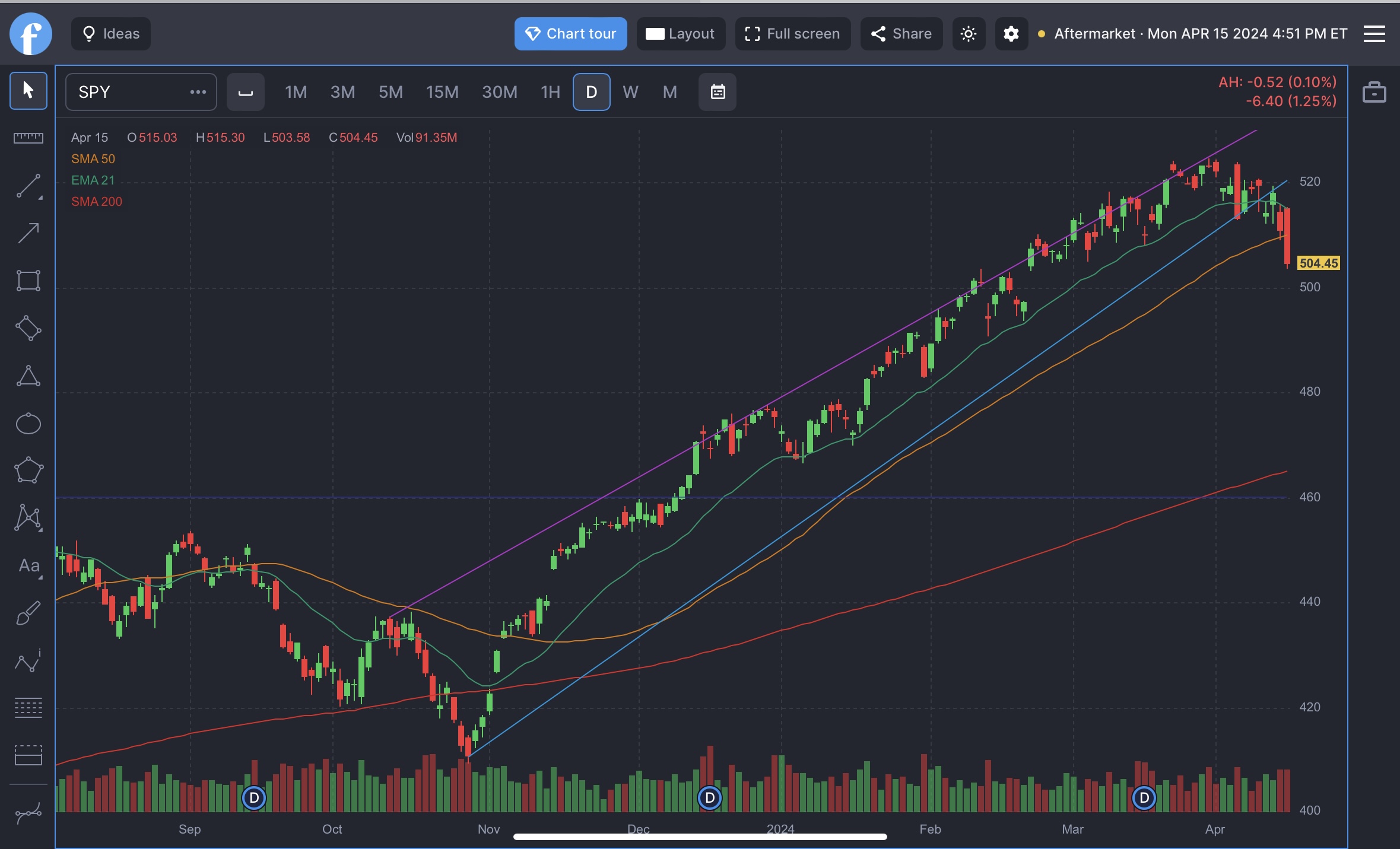Screen dimensions: 1400x849
Task: Click the March dividend D marker
Action: pos(1144,798)
